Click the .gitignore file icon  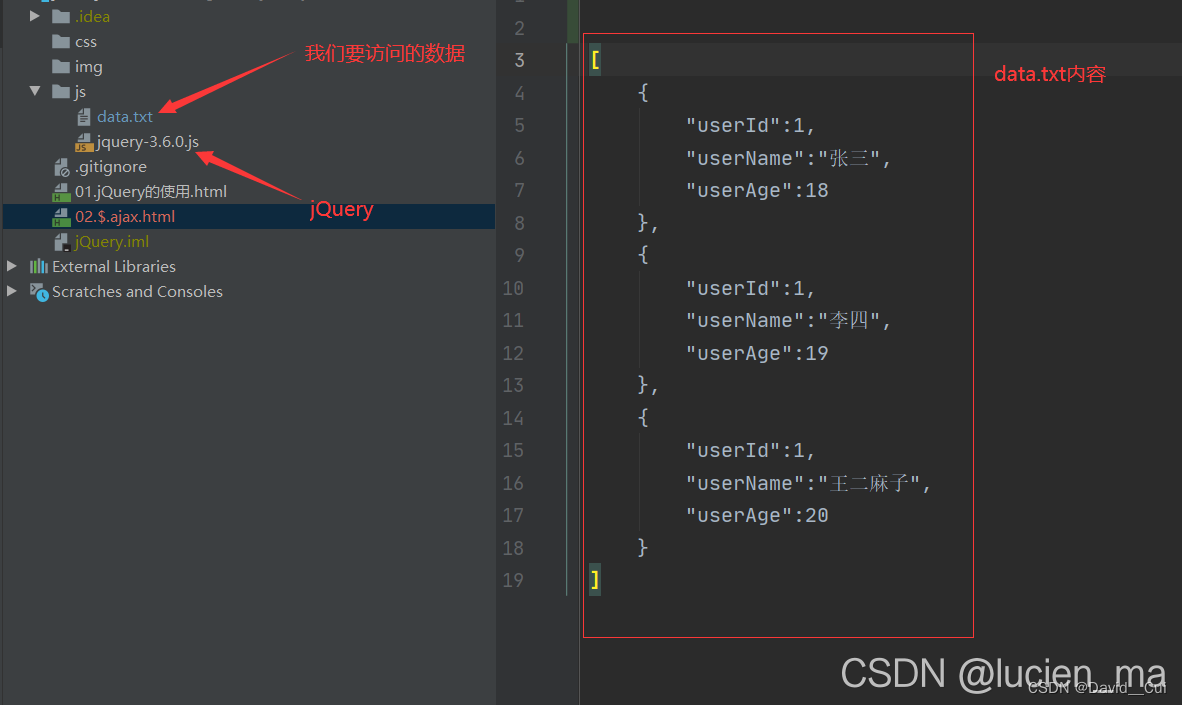pyautogui.click(x=62, y=167)
